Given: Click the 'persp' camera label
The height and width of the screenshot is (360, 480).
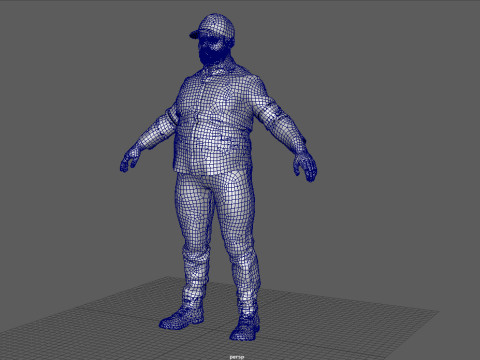Looking at the screenshot, I should tap(237, 357).
